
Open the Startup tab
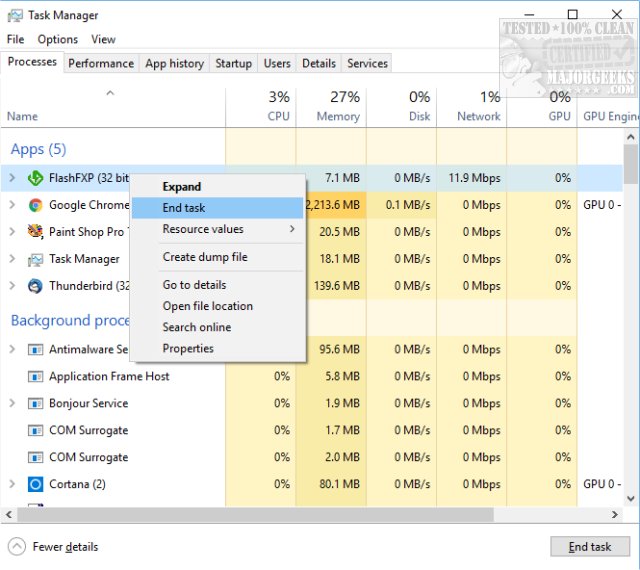233,64
